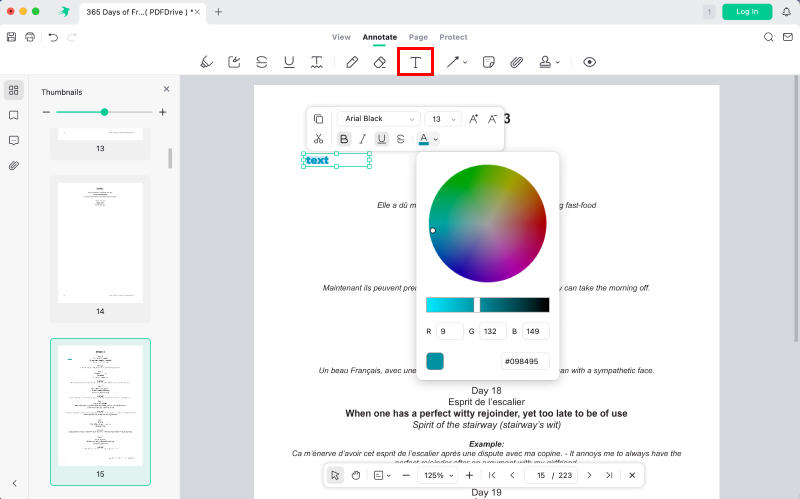The height and width of the screenshot is (499, 800).
Task: Pick a color on the color wheel
Action: 487,223
